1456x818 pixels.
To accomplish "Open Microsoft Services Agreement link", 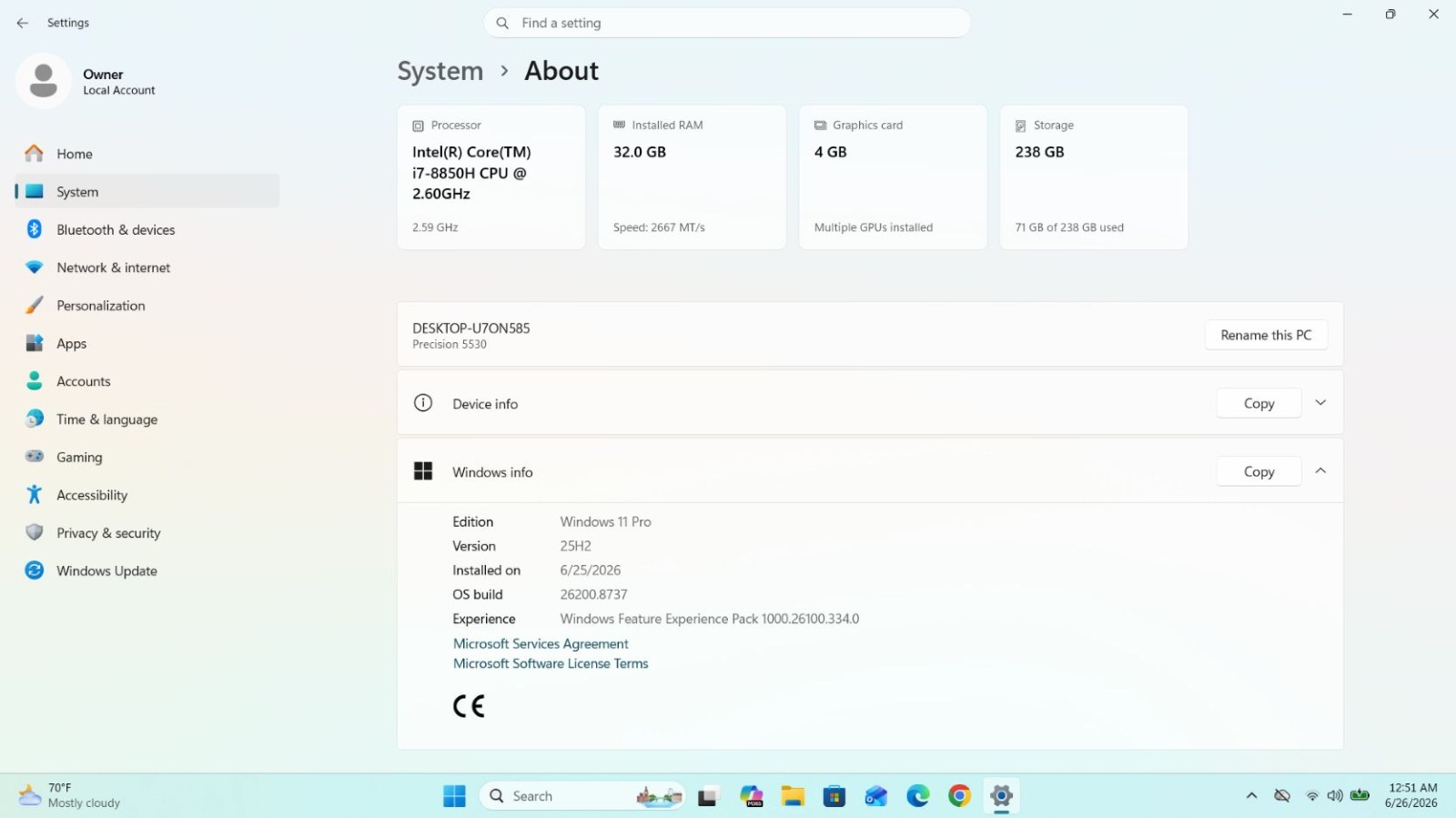I will [x=541, y=643].
